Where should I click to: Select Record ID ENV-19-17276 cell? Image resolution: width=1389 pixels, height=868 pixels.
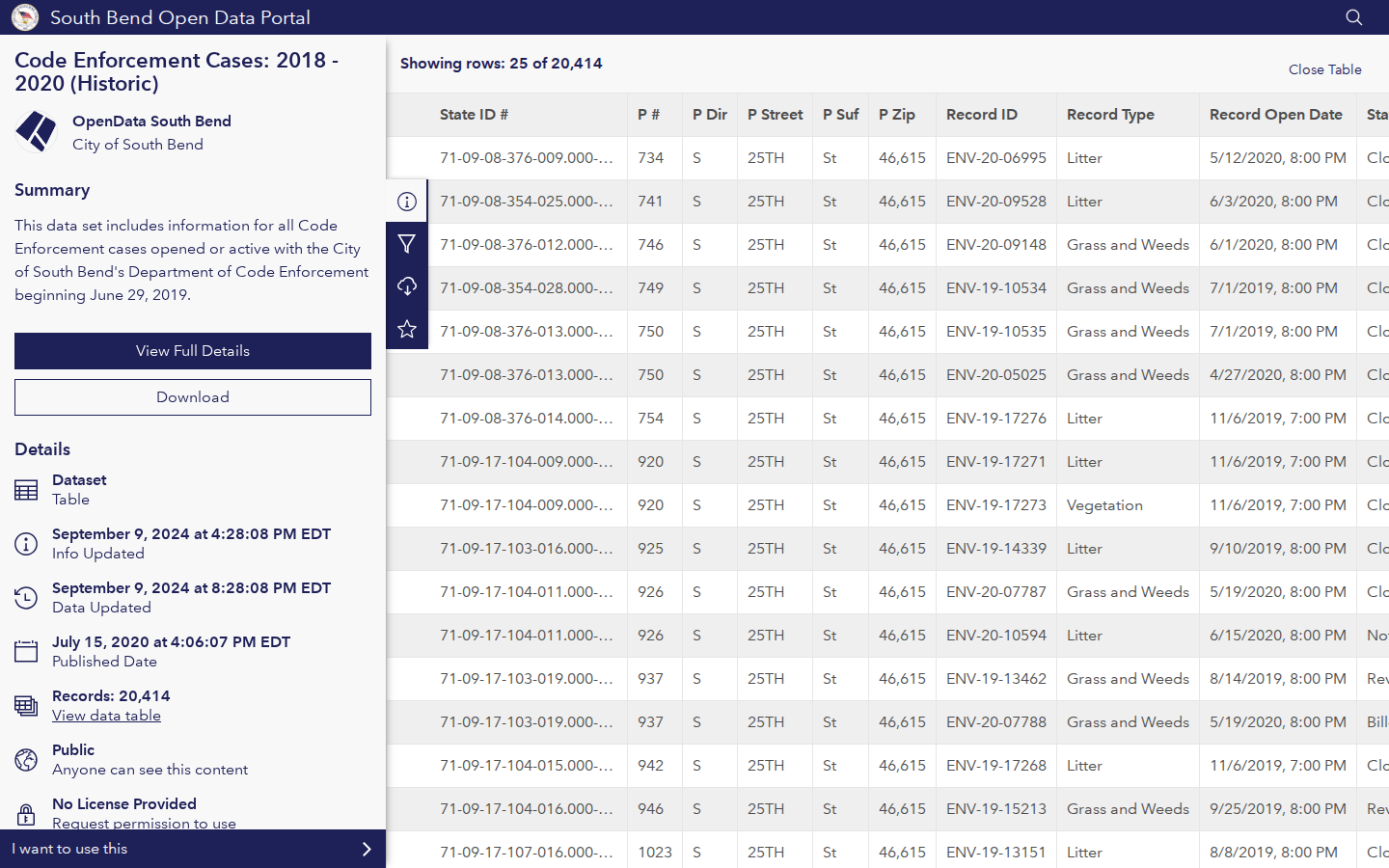coord(996,419)
